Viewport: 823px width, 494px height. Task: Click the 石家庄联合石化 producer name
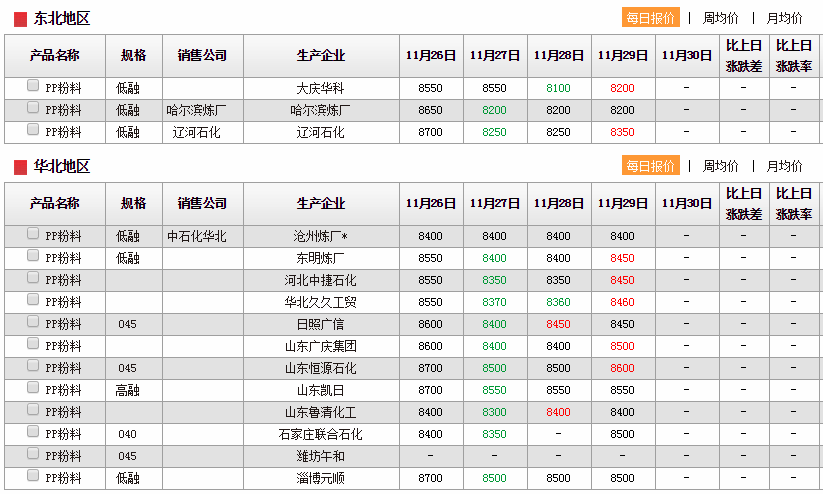pyautogui.click(x=320, y=434)
